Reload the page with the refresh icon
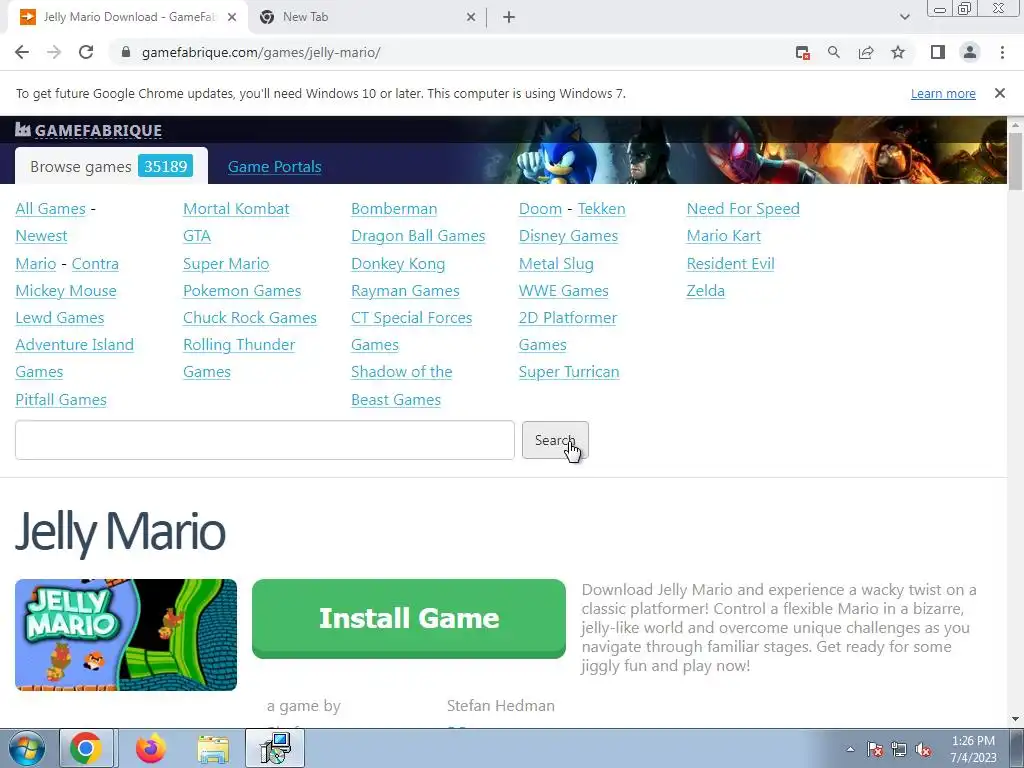Screen dimensions: 1024x768 pyautogui.click(x=86, y=52)
